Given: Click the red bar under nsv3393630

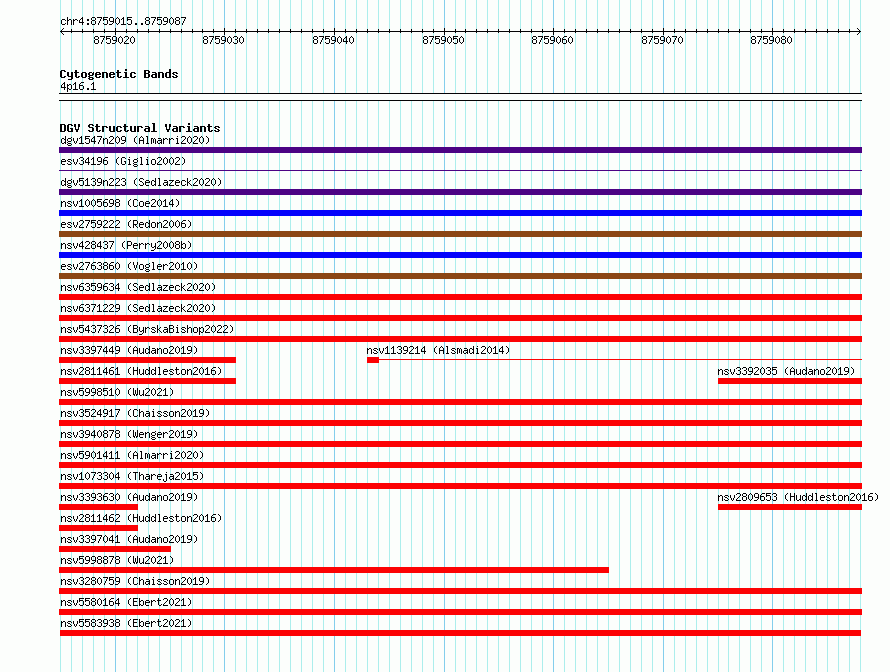Looking at the screenshot, I should click(98, 507).
